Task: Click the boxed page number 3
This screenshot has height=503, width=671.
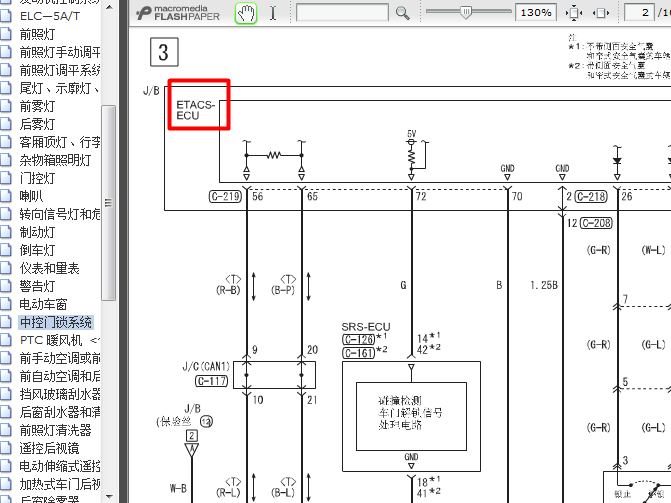Action: click(x=164, y=52)
